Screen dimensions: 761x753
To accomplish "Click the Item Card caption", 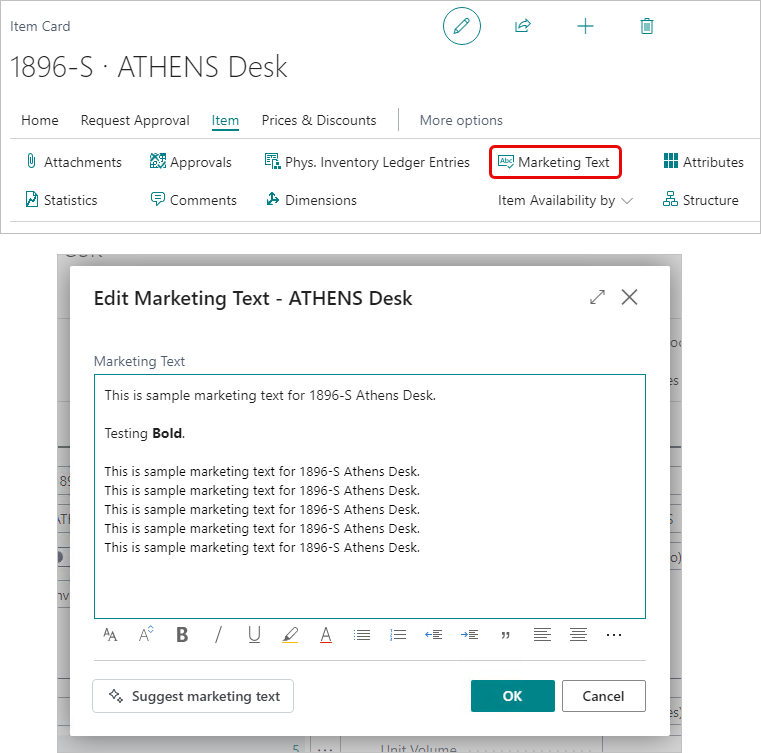I will pos(40,26).
